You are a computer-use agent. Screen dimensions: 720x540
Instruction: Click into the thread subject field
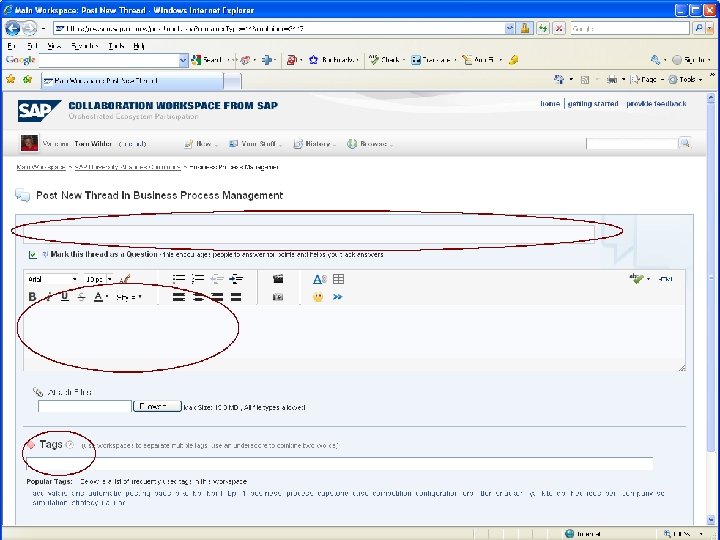308,233
